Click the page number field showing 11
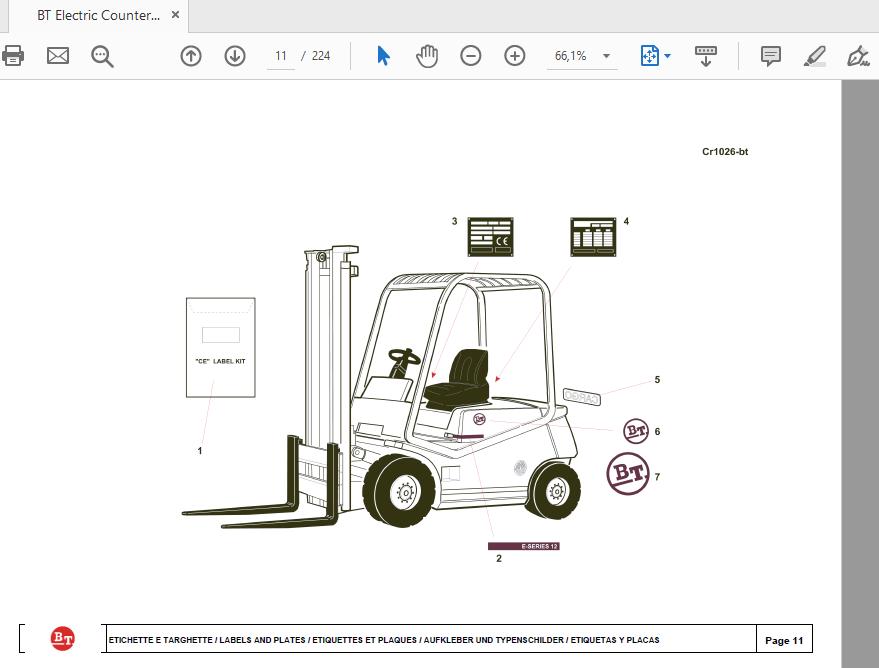Screen dimensions: 879x668 [x=281, y=56]
